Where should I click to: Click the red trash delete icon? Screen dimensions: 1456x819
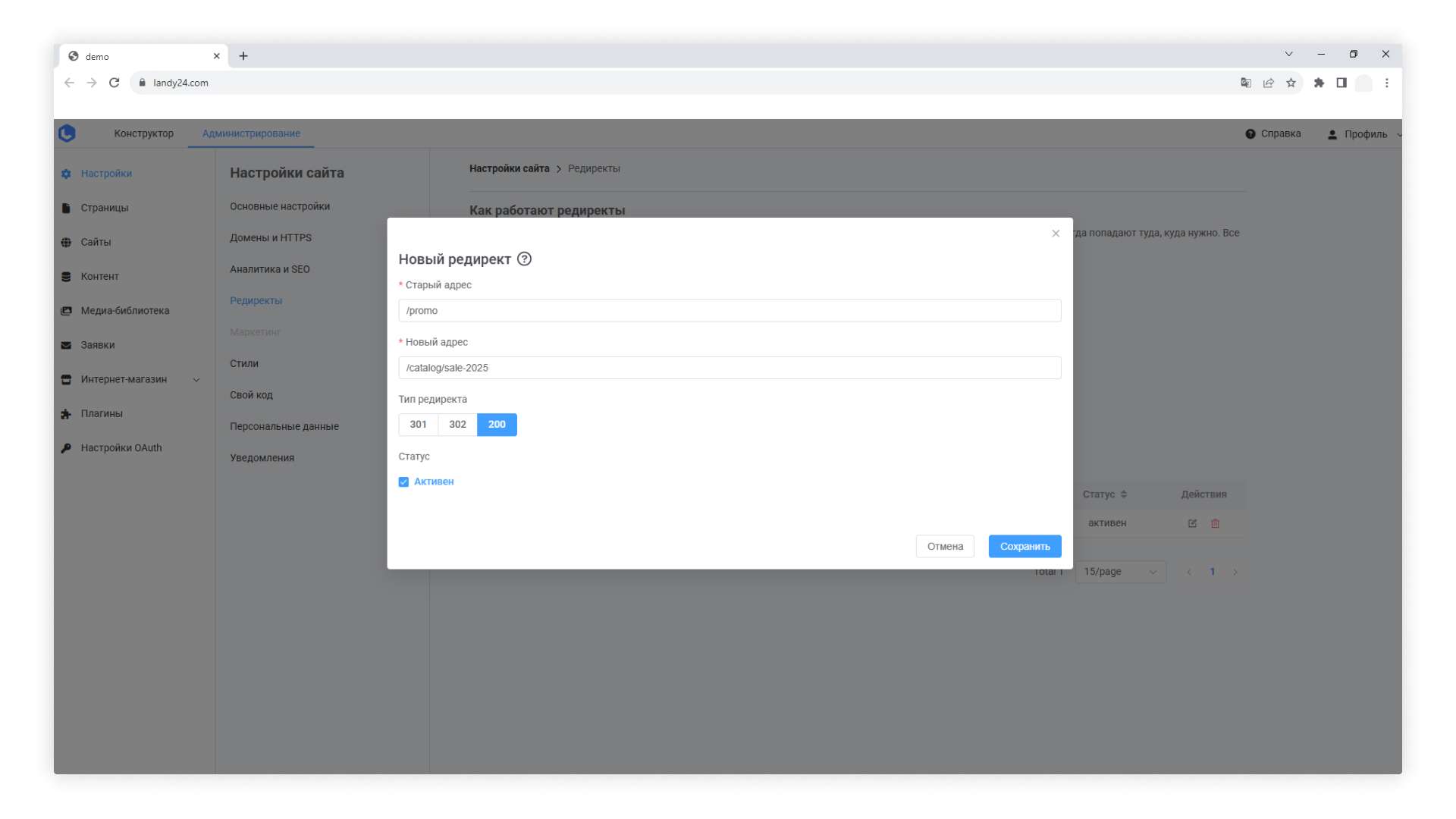tap(1215, 523)
